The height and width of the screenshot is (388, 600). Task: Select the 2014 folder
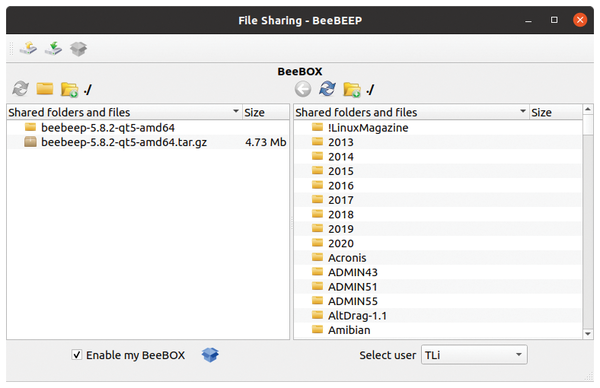tap(438, 157)
